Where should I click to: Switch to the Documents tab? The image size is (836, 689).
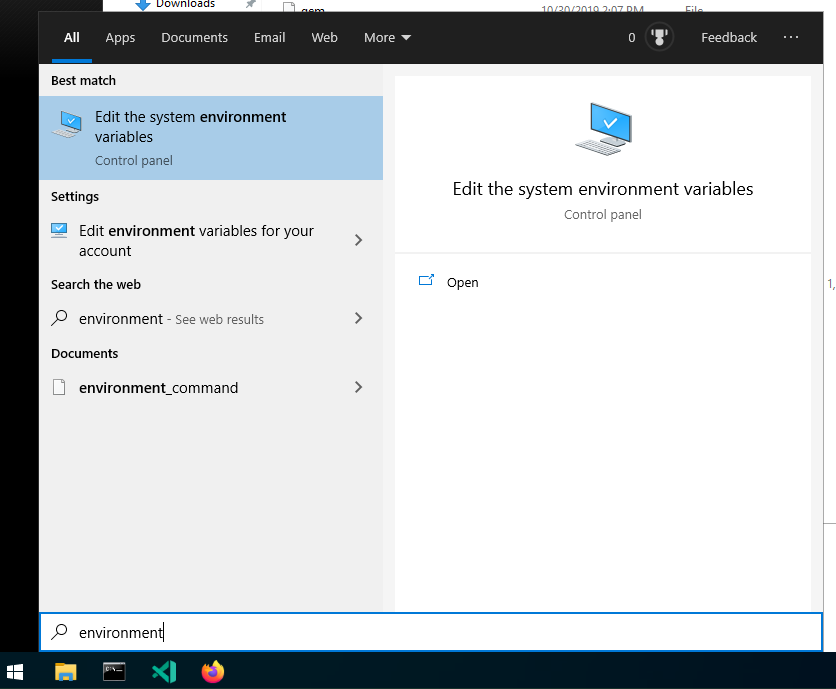pyautogui.click(x=194, y=38)
